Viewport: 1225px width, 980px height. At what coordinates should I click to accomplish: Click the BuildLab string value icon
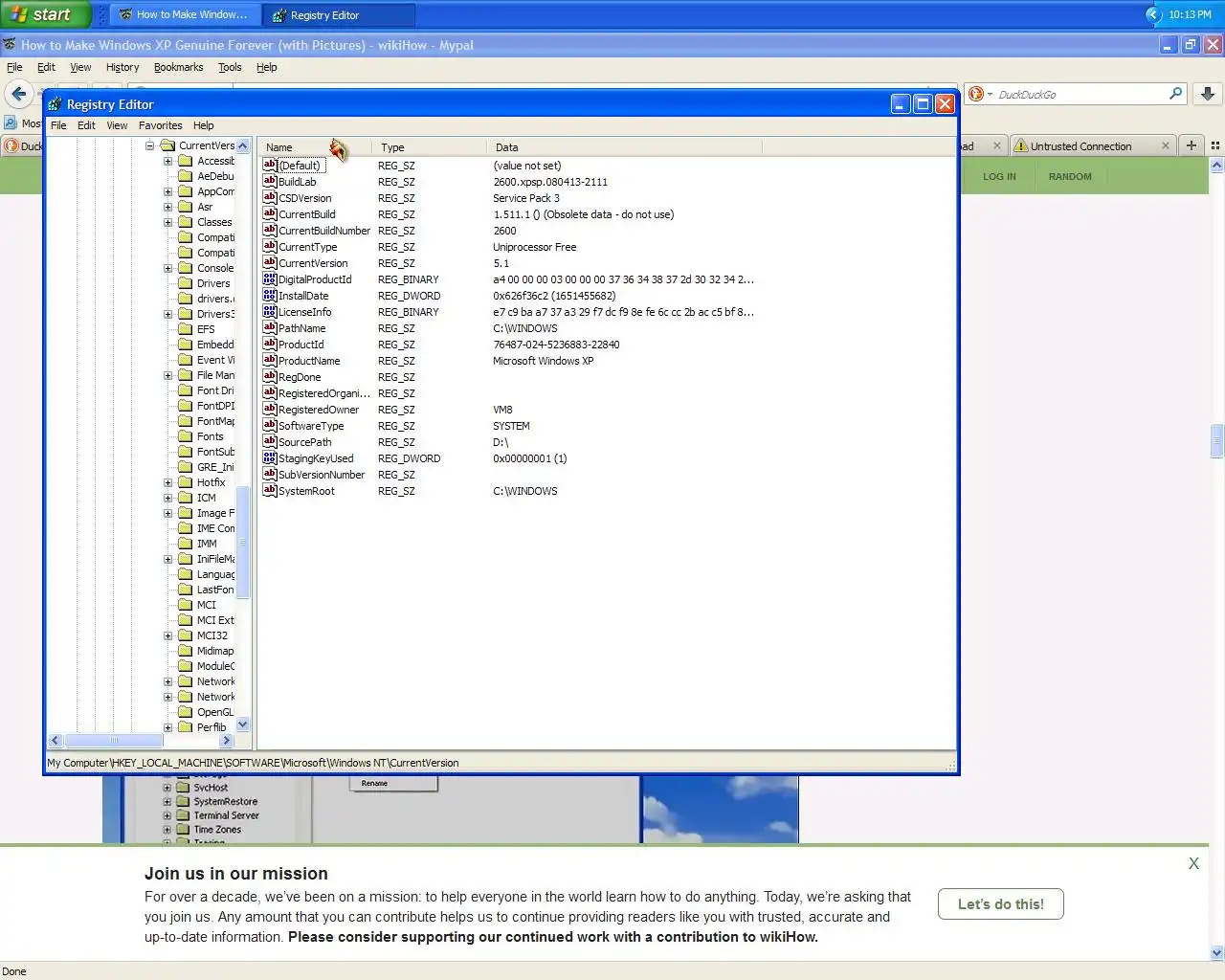(x=270, y=181)
